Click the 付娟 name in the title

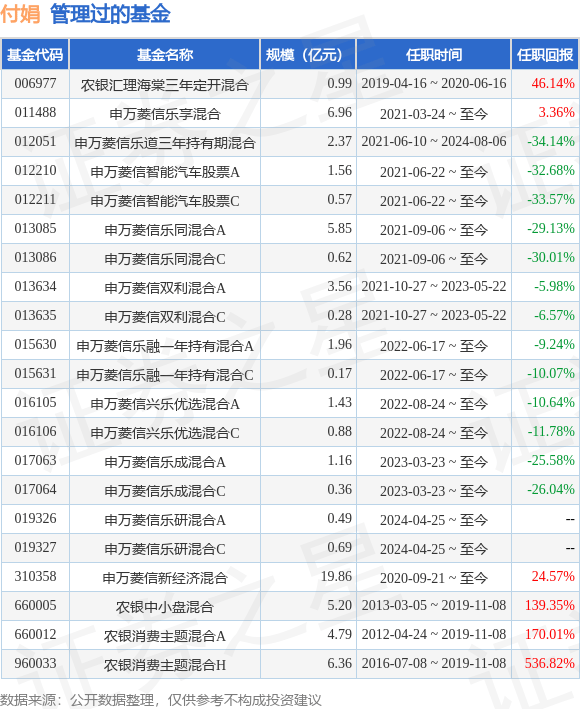point(20,14)
